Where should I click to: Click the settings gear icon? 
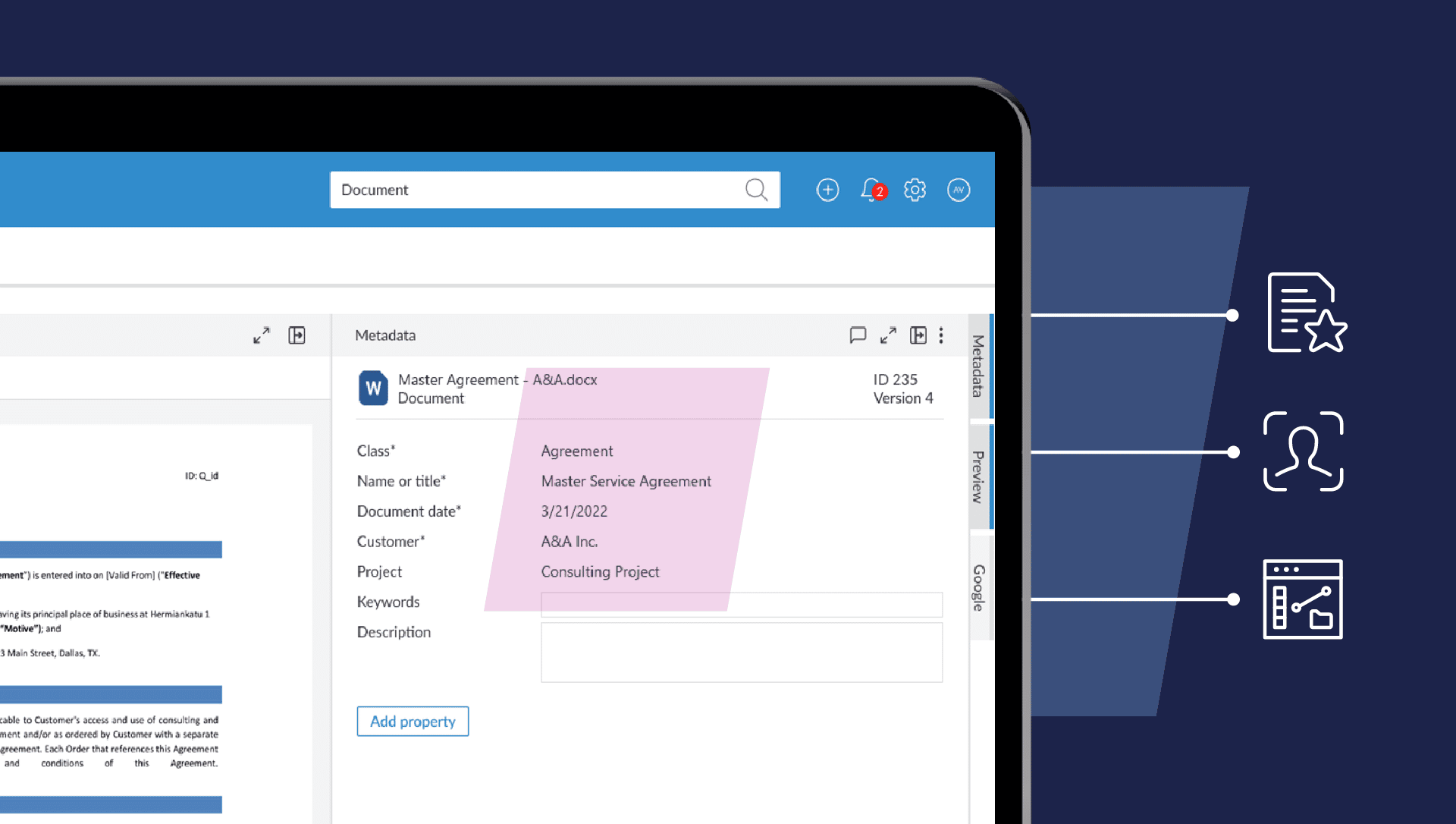coord(913,190)
